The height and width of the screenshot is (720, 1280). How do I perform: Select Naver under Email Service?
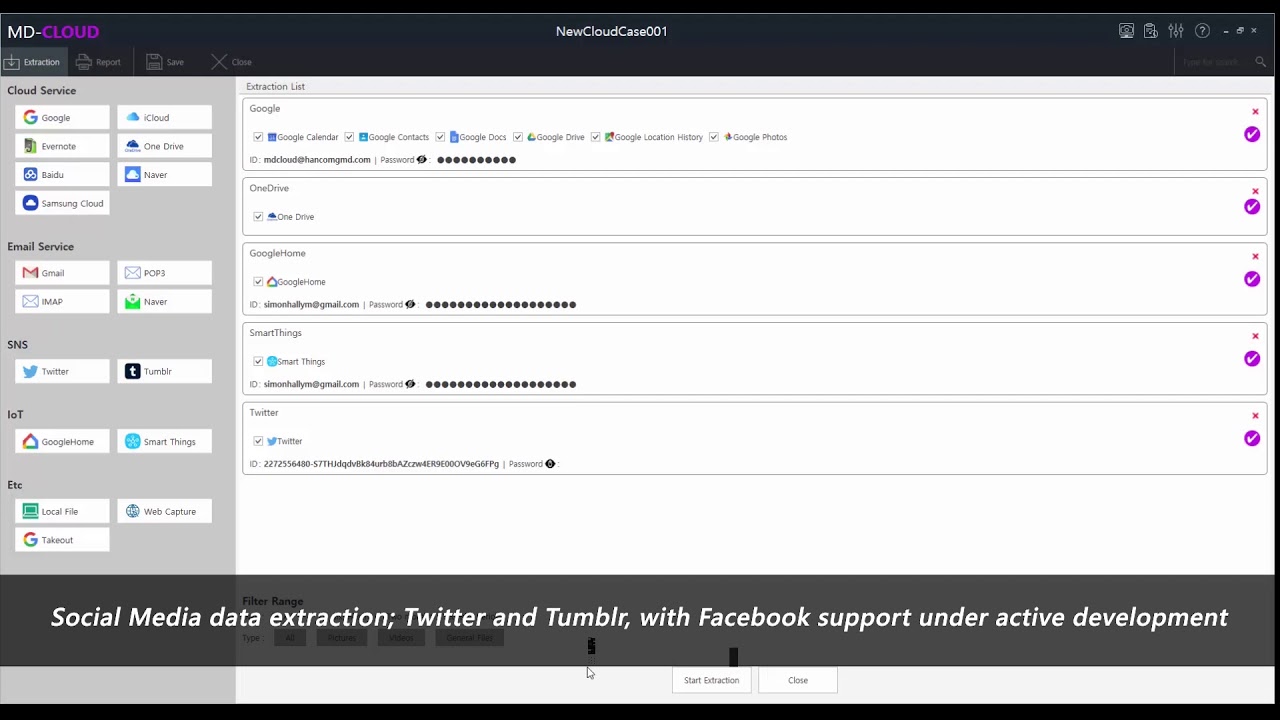point(164,301)
